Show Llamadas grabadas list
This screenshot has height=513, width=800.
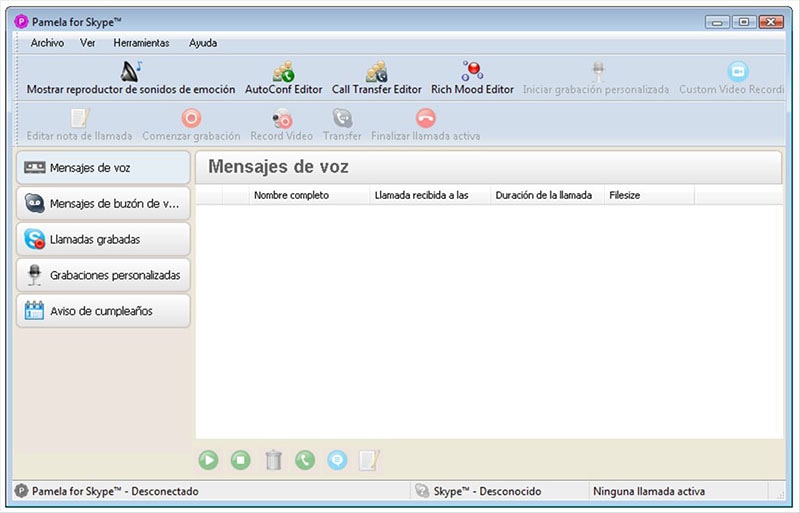pos(103,239)
